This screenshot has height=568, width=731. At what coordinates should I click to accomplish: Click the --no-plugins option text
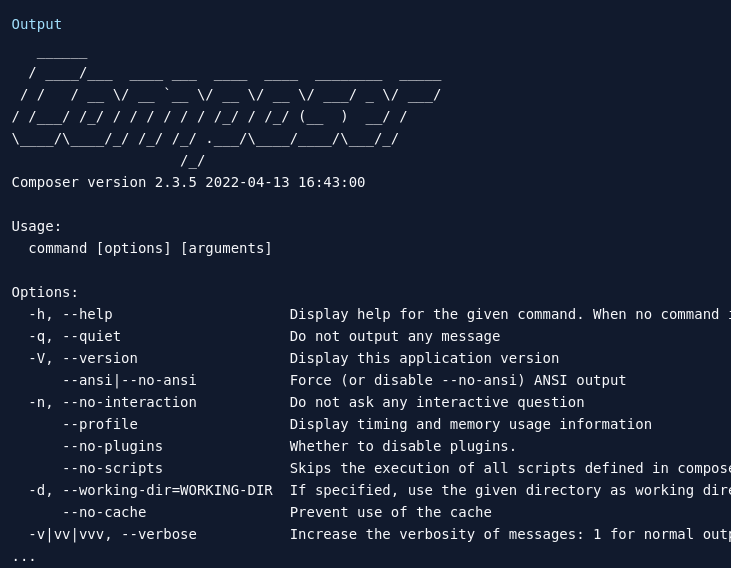112,446
